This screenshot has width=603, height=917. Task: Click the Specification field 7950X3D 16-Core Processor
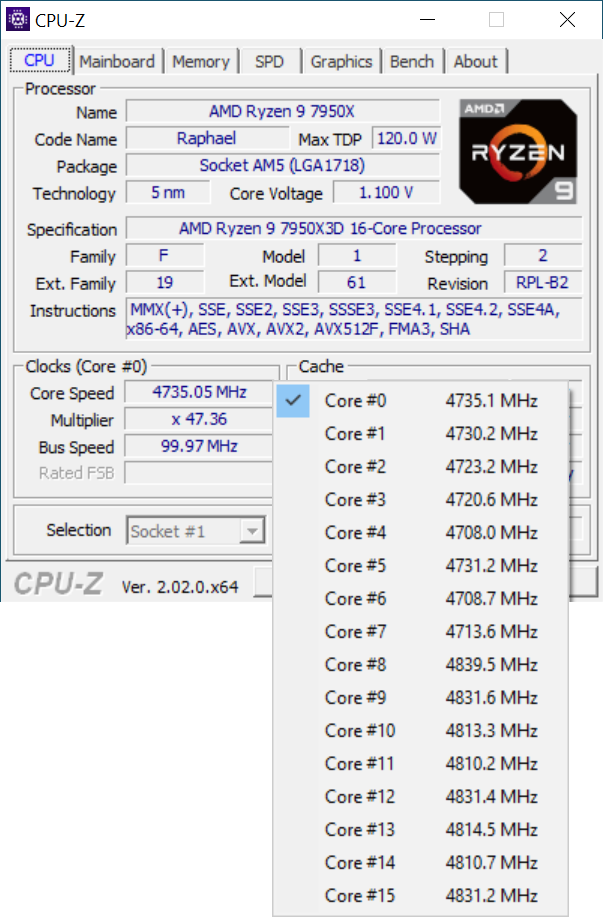354,228
